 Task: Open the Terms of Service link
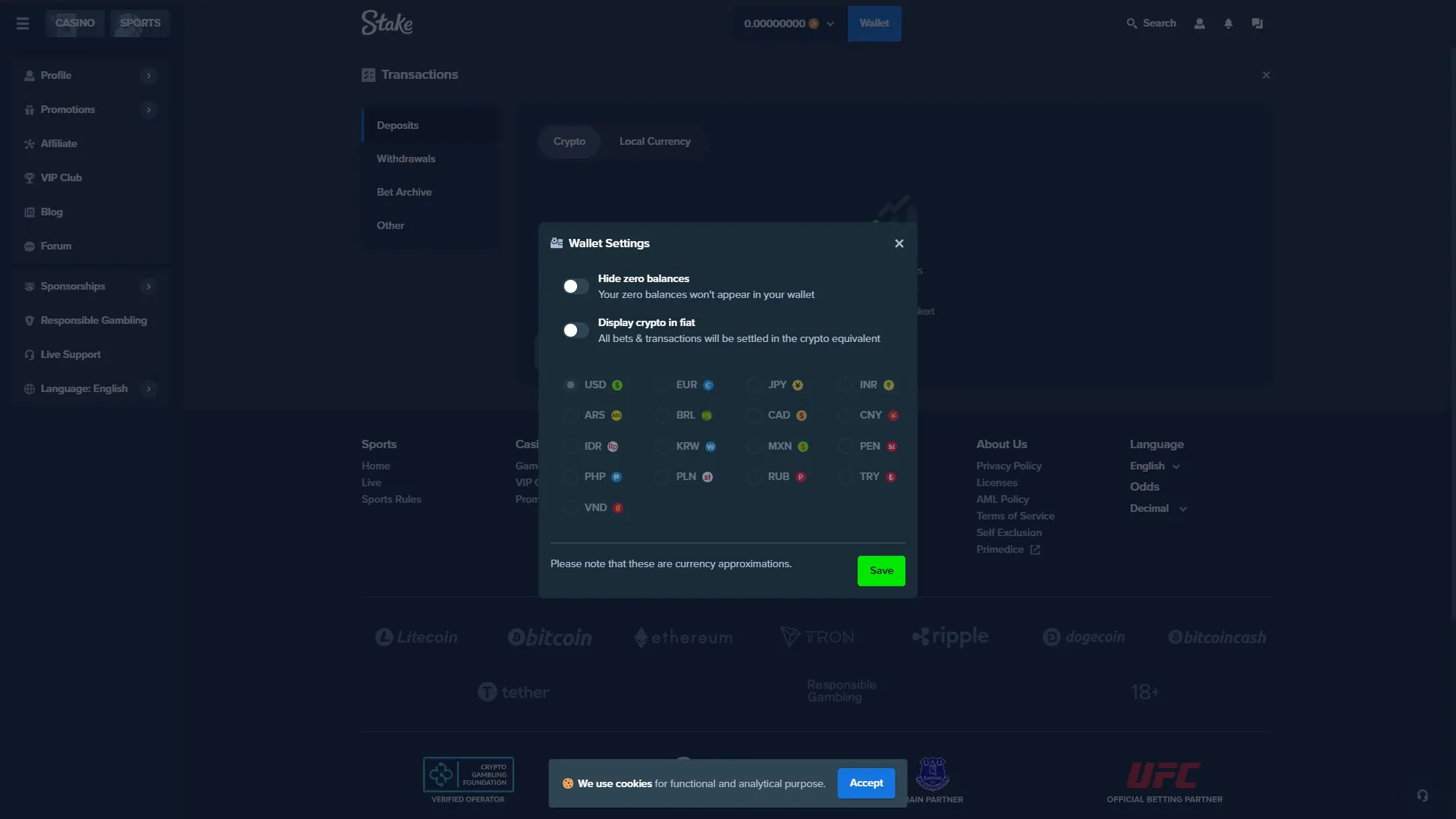[1015, 516]
